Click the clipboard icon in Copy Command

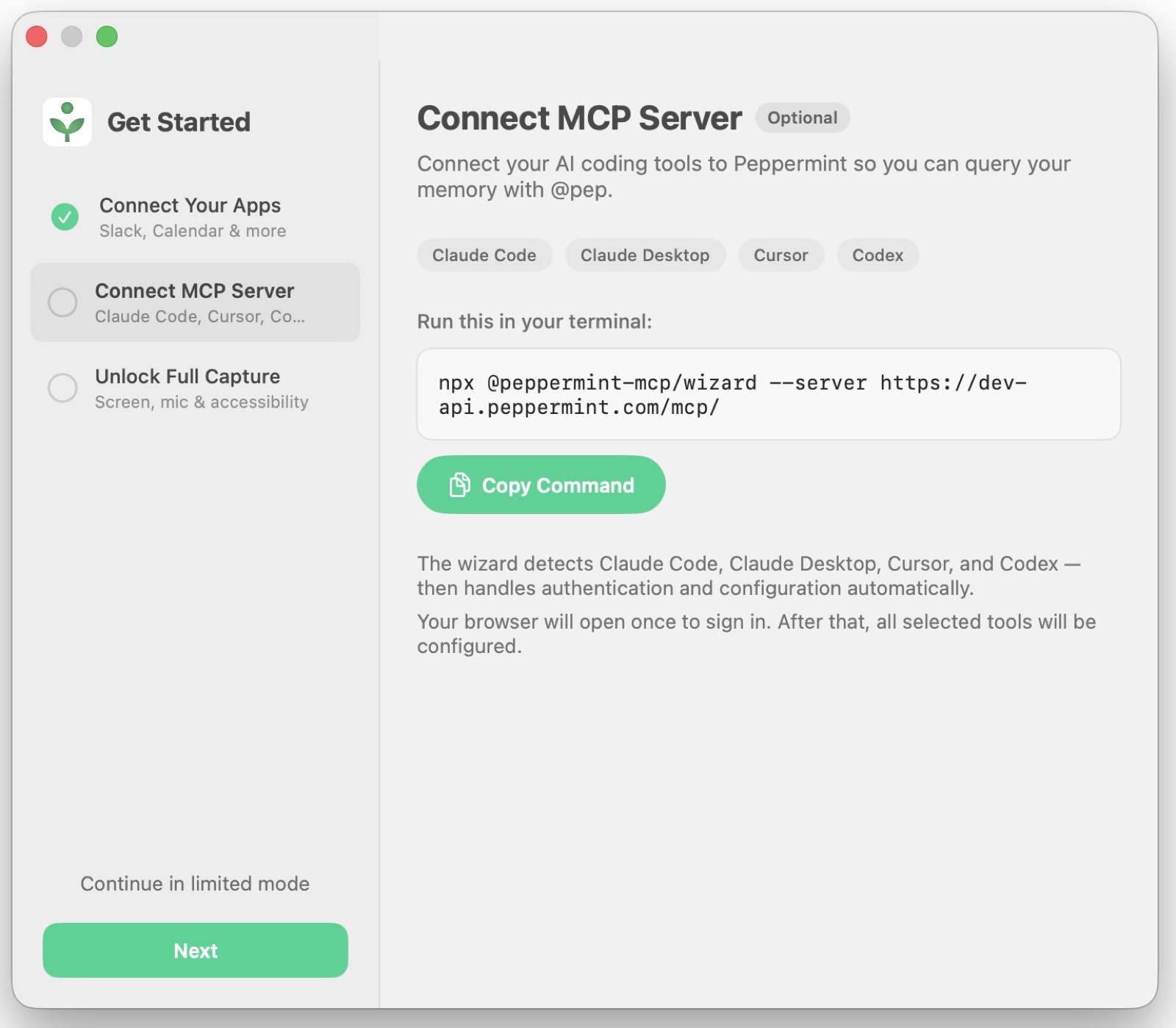459,485
